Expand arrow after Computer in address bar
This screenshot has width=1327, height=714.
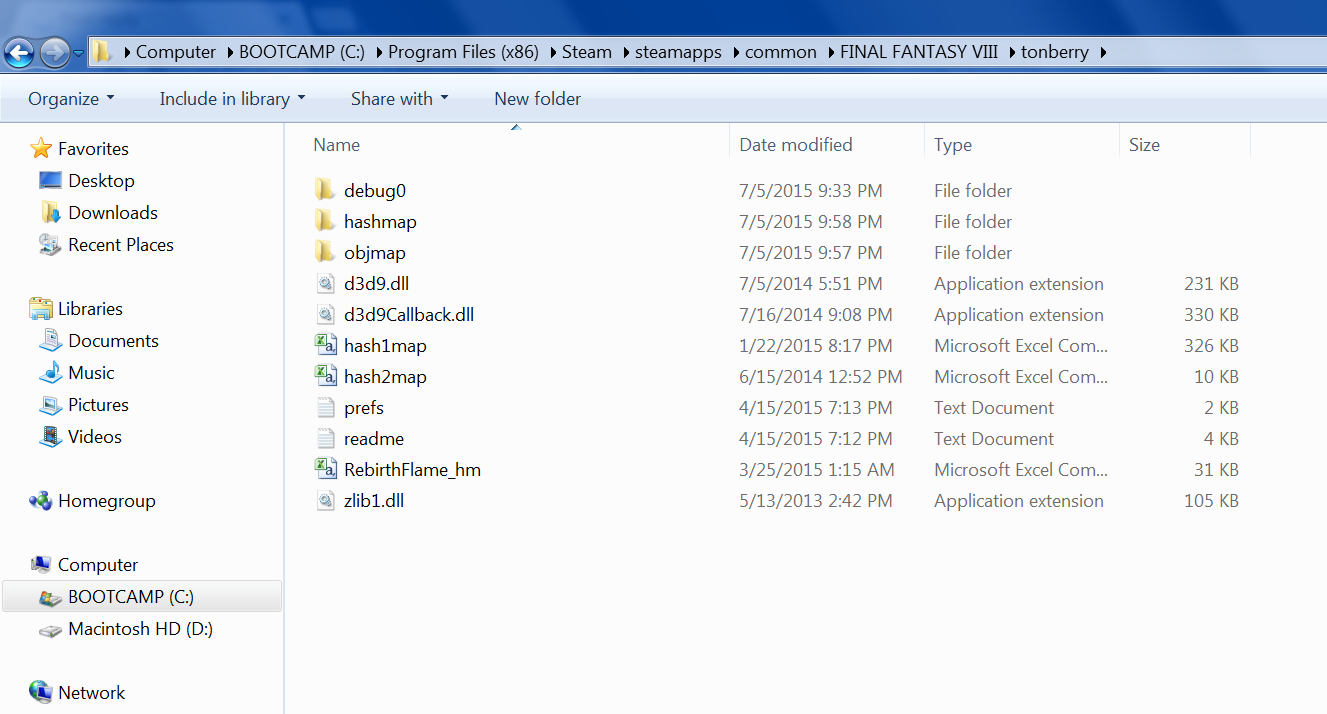point(229,52)
